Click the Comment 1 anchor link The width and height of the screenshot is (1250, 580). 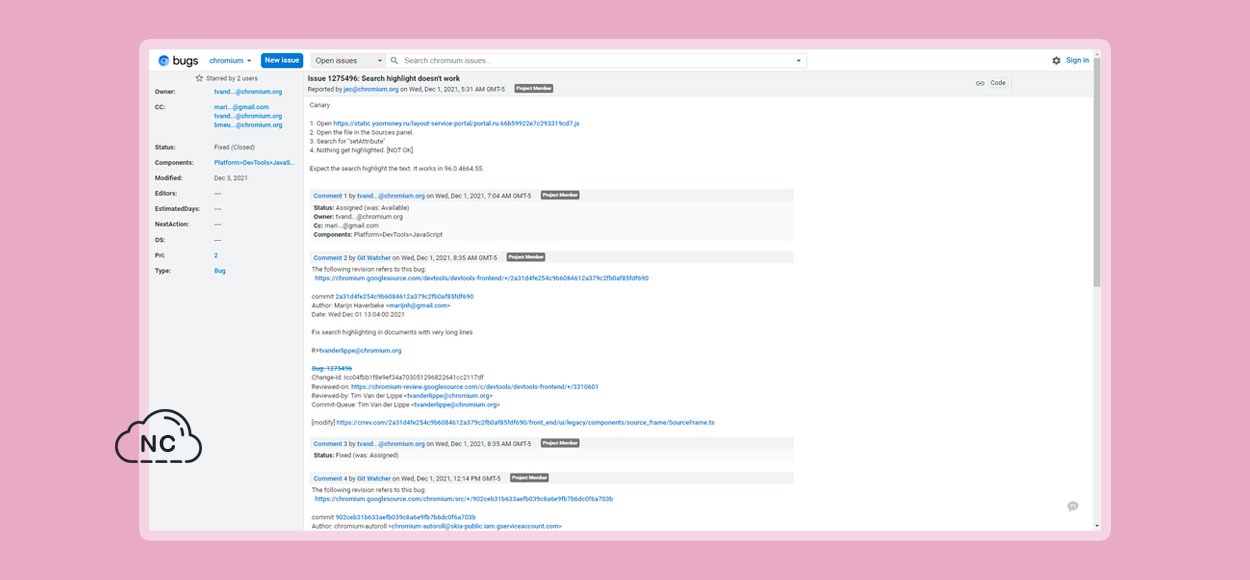[x=329, y=196]
